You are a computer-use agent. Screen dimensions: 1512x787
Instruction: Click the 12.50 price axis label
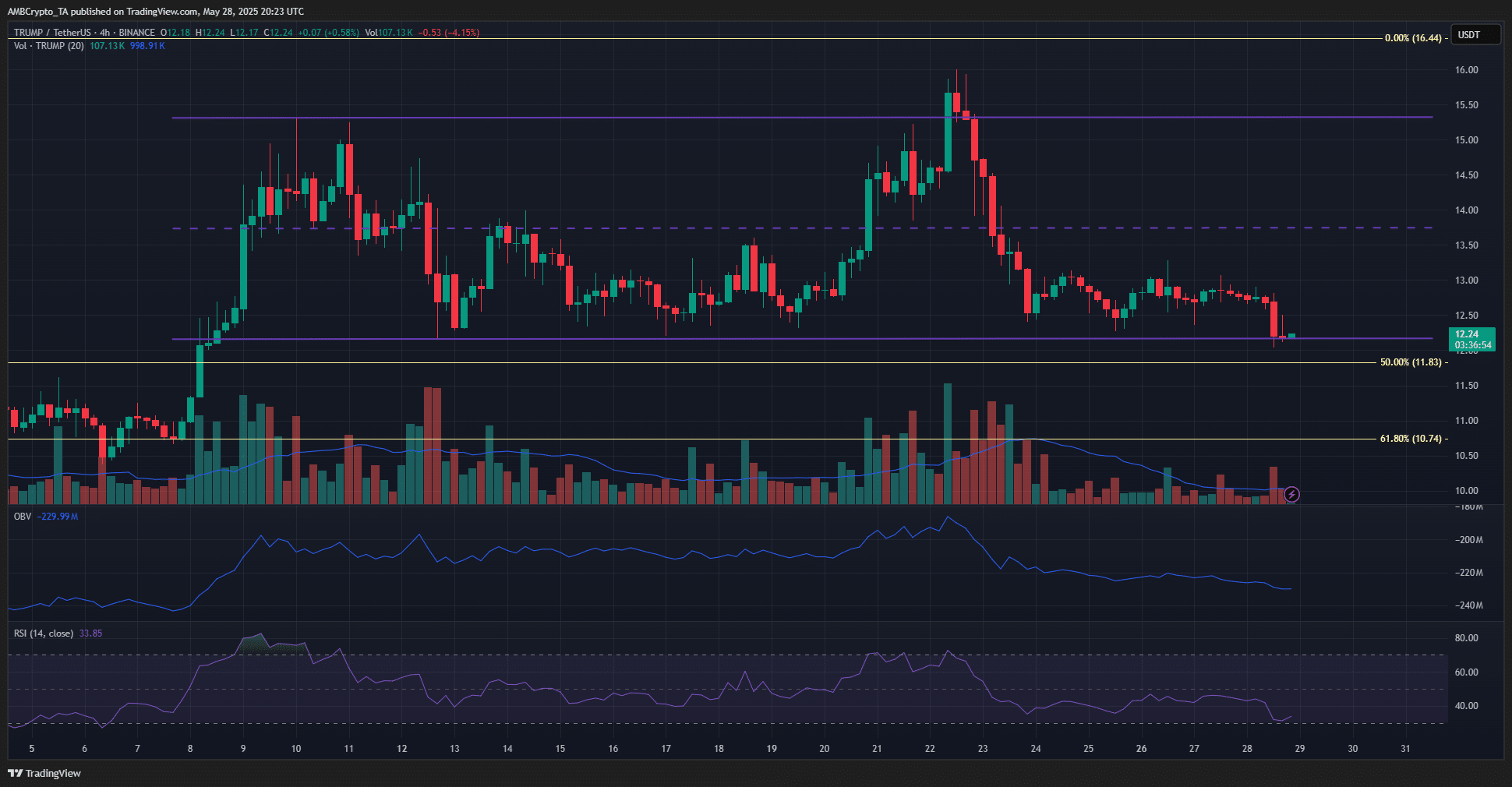coord(1467,316)
